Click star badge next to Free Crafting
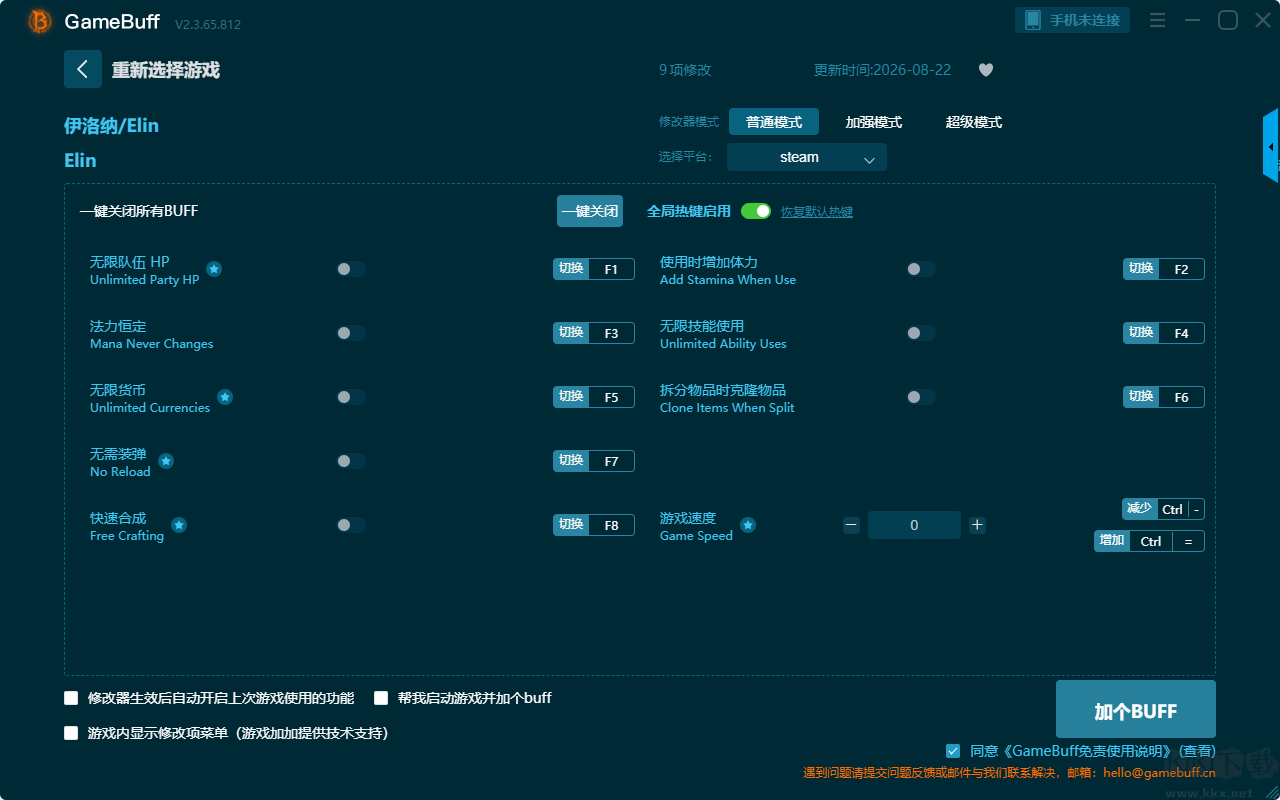This screenshot has width=1280, height=800. (179, 525)
